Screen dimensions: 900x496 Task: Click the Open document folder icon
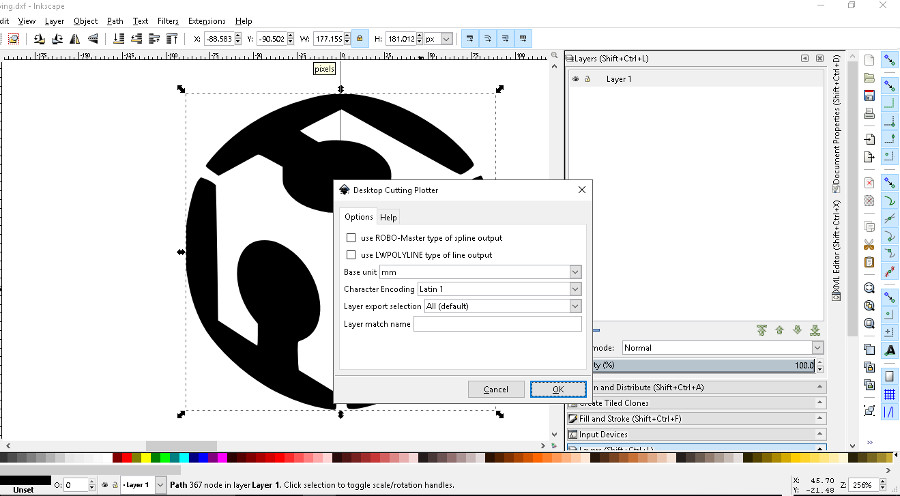point(869,78)
